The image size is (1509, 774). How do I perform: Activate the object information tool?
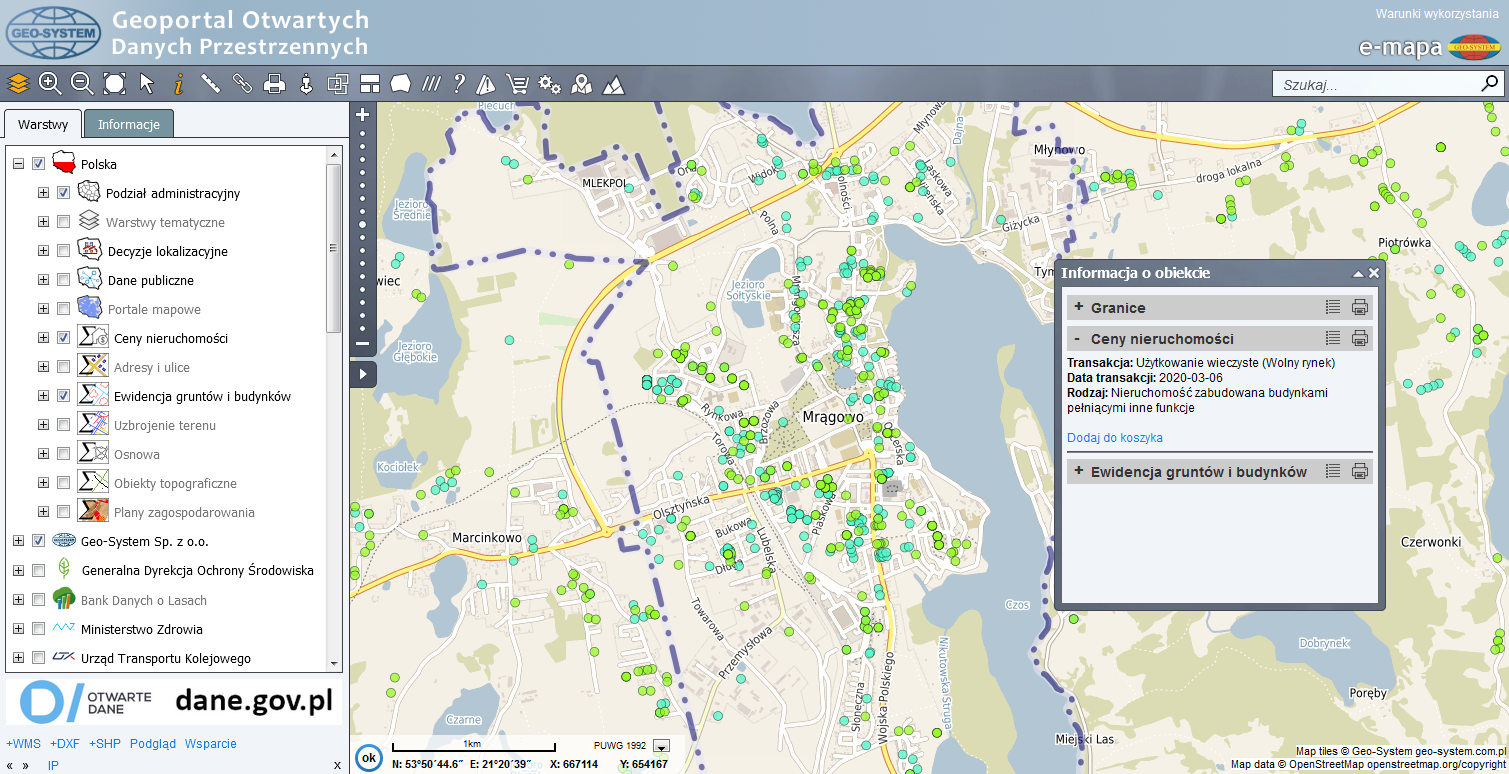point(179,84)
